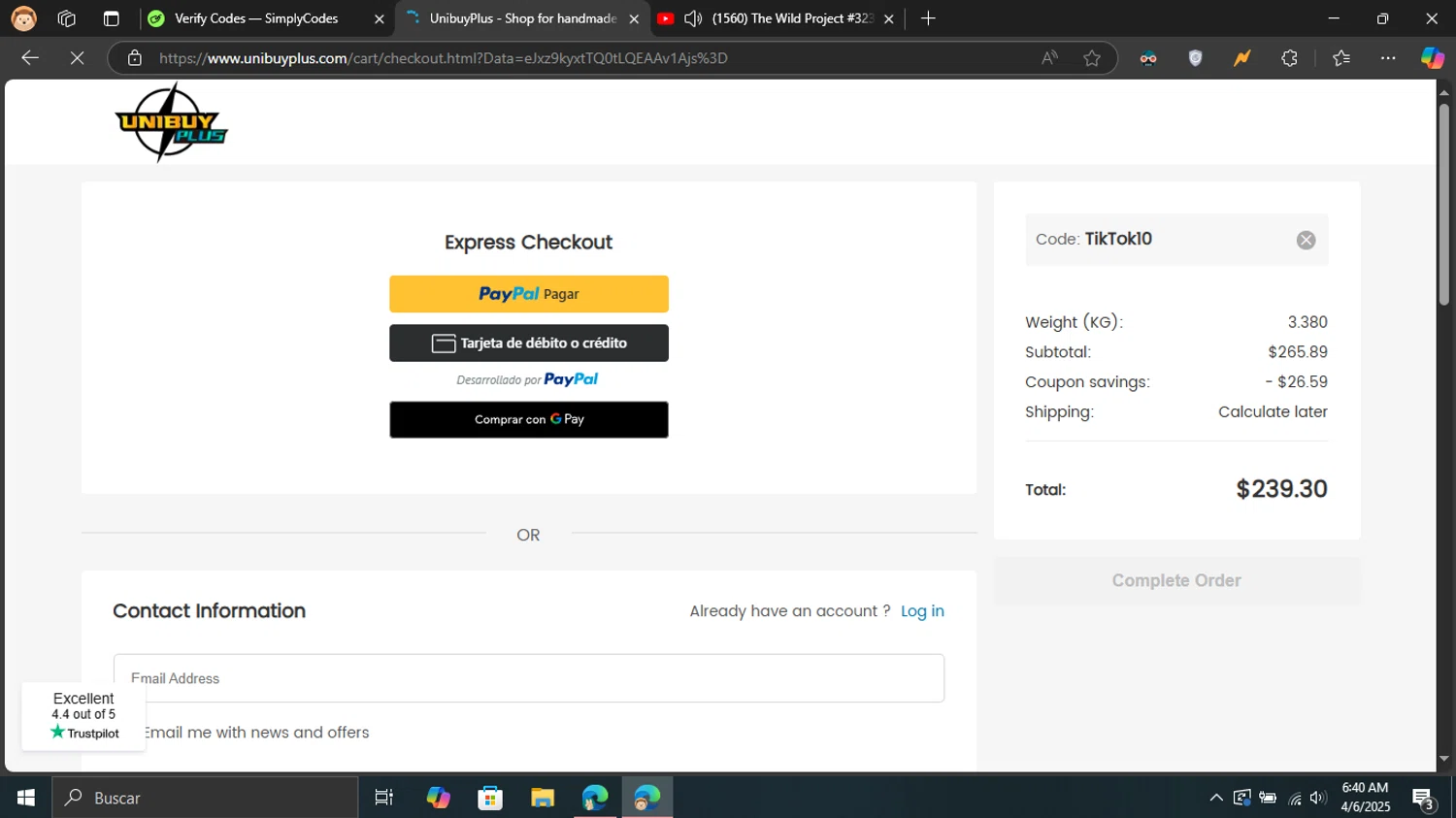Pay with the PayPal Pagar button
This screenshot has height=818, width=1456.
pyautogui.click(x=529, y=294)
